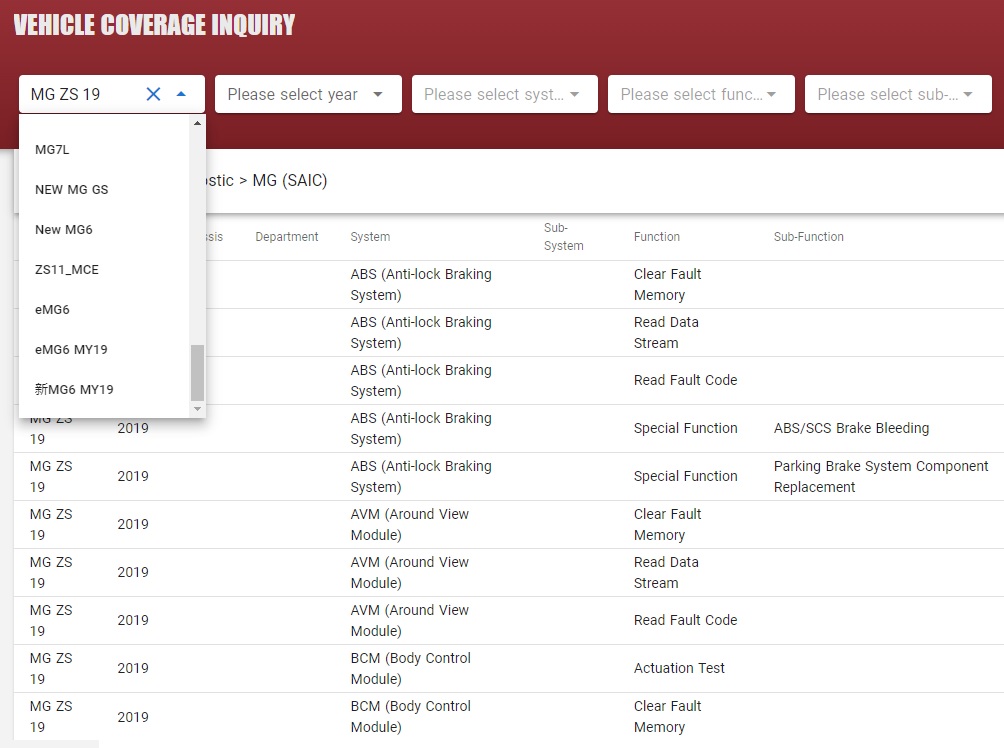1004x748 pixels.
Task: Click AVM Read Data Stream function cell
Action: [x=666, y=573]
